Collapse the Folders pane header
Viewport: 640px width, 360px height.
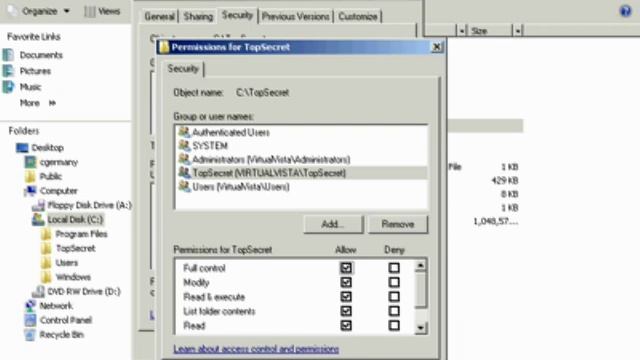[24, 131]
